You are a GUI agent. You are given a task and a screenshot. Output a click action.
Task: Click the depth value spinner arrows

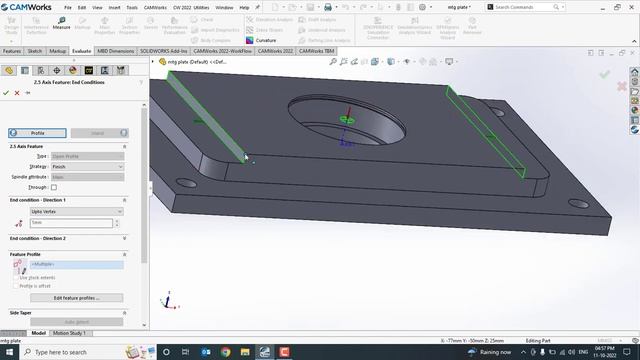coord(117,223)
